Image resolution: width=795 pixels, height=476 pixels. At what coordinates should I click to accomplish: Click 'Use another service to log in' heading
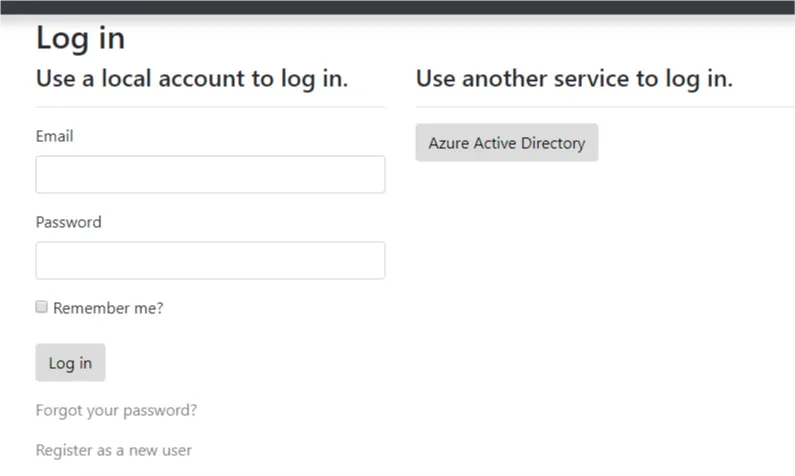click(x=574, y=78)
